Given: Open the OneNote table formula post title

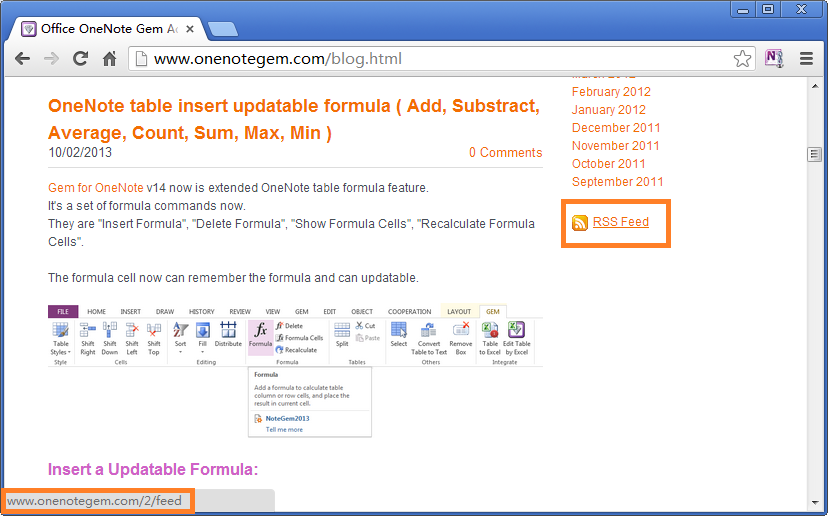Looking at the screenshot, I should [294, 119].
